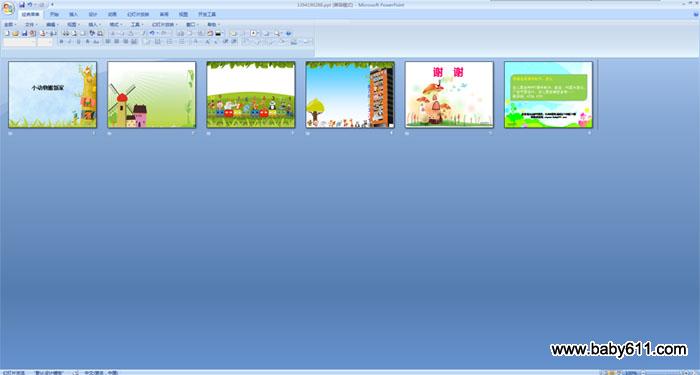
Task: Select the 谢谢 slide thumbnail
Action: pyautogui.click(x=449, y=95)
